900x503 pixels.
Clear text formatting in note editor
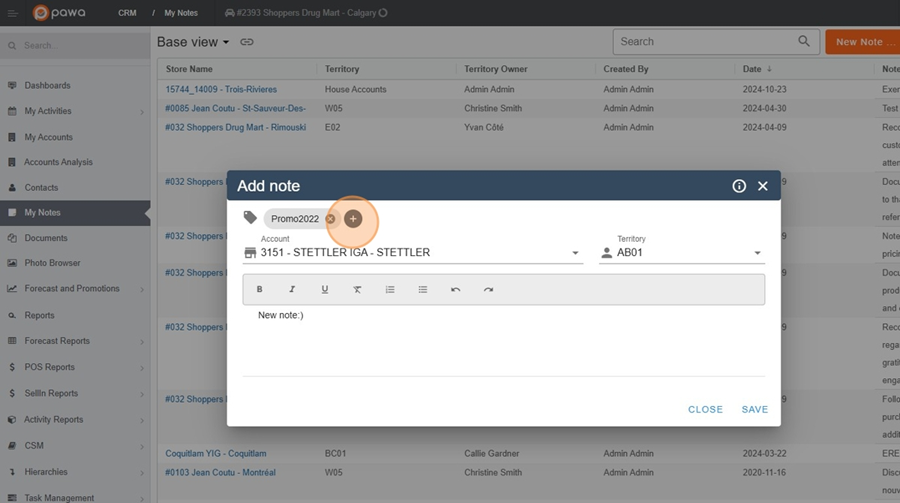(x=357, y=289)
